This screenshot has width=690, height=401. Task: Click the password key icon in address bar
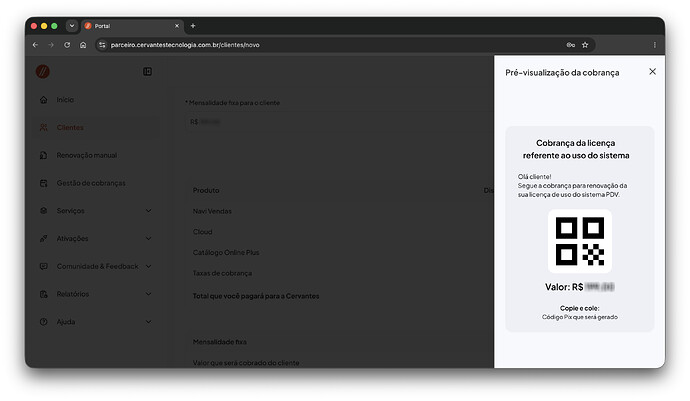tap(571, 45)
